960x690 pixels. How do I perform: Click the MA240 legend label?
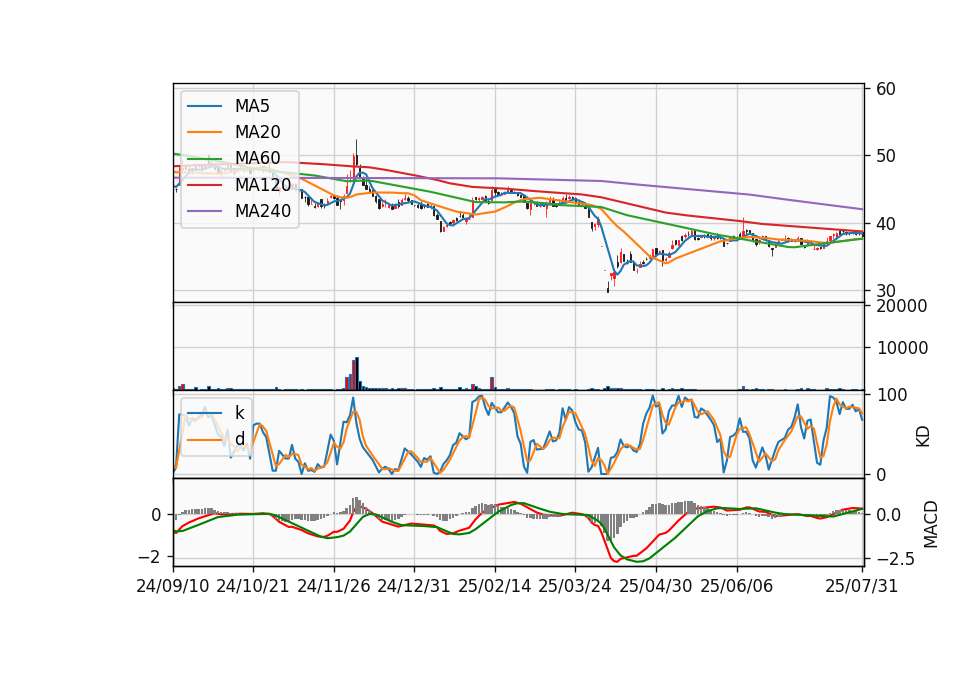(x=263, y=211)
